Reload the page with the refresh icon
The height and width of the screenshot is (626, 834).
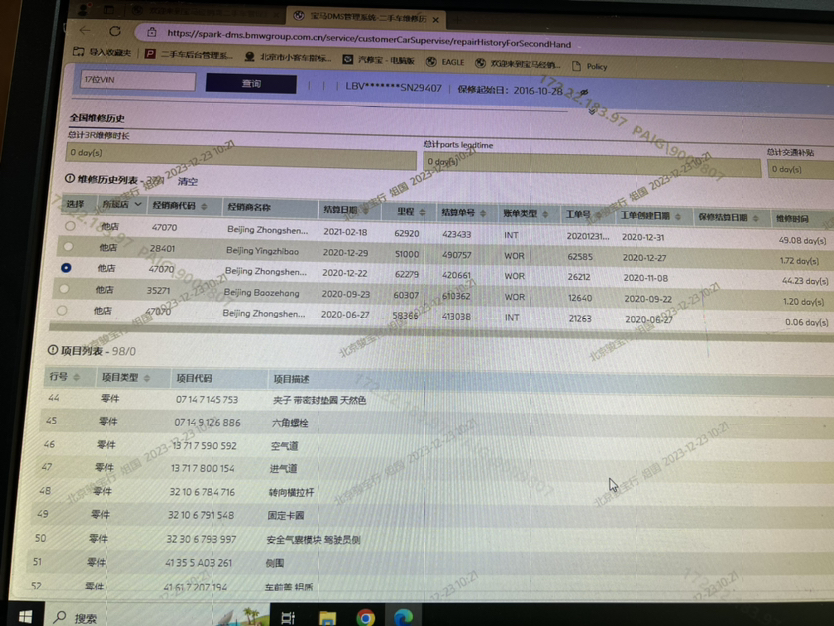[x=115, y=31]
